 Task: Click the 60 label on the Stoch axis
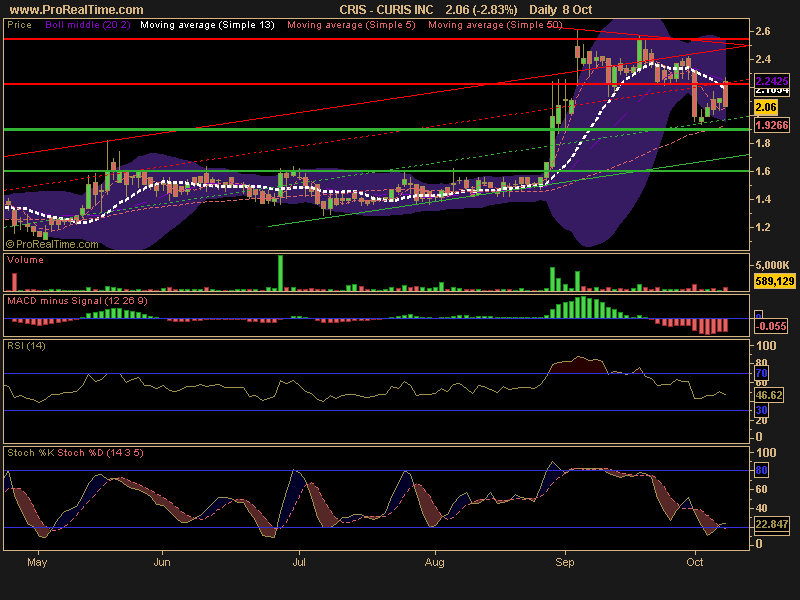coord(762,489)
